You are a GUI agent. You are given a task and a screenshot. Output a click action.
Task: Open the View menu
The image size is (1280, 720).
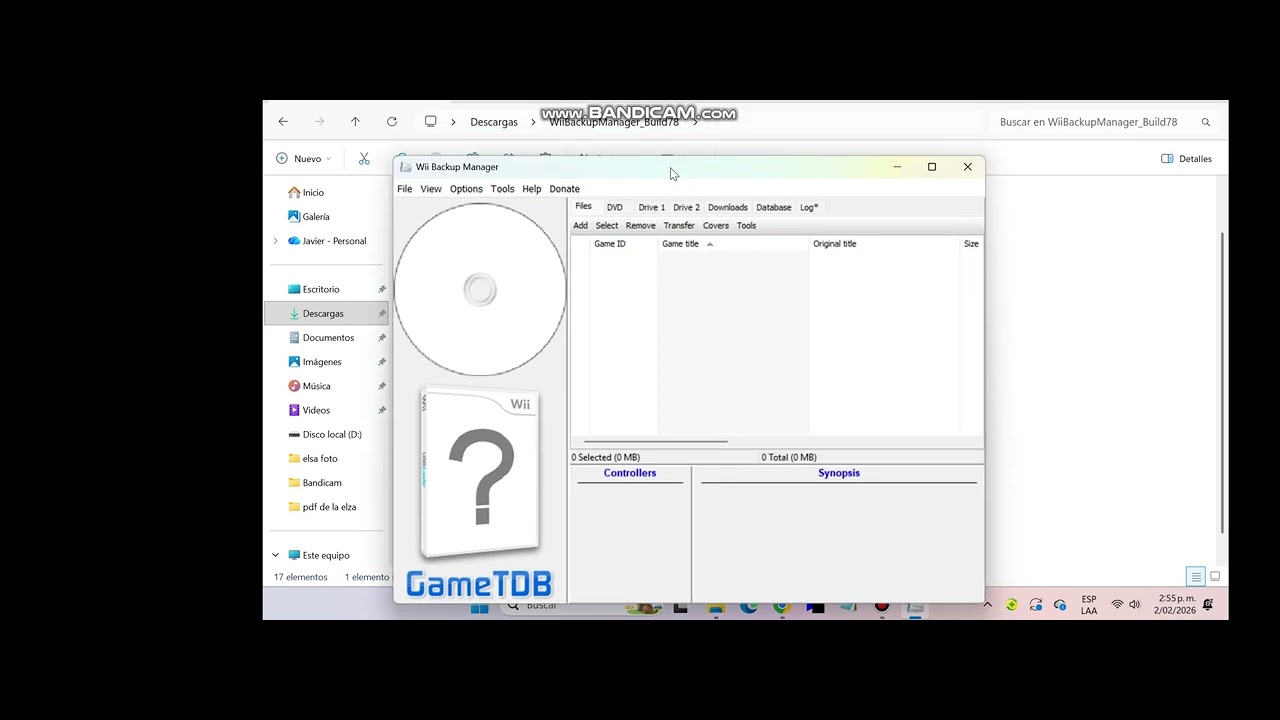pyautogui.click(x=431, y=189)
